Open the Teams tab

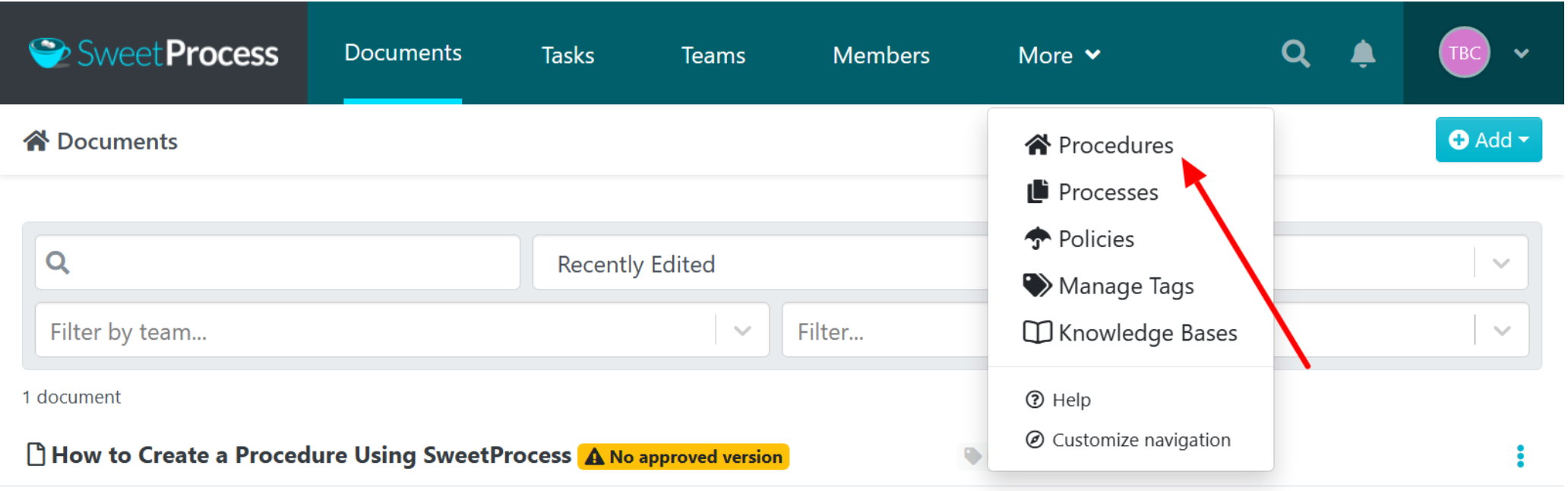click(x=713, y=55)
